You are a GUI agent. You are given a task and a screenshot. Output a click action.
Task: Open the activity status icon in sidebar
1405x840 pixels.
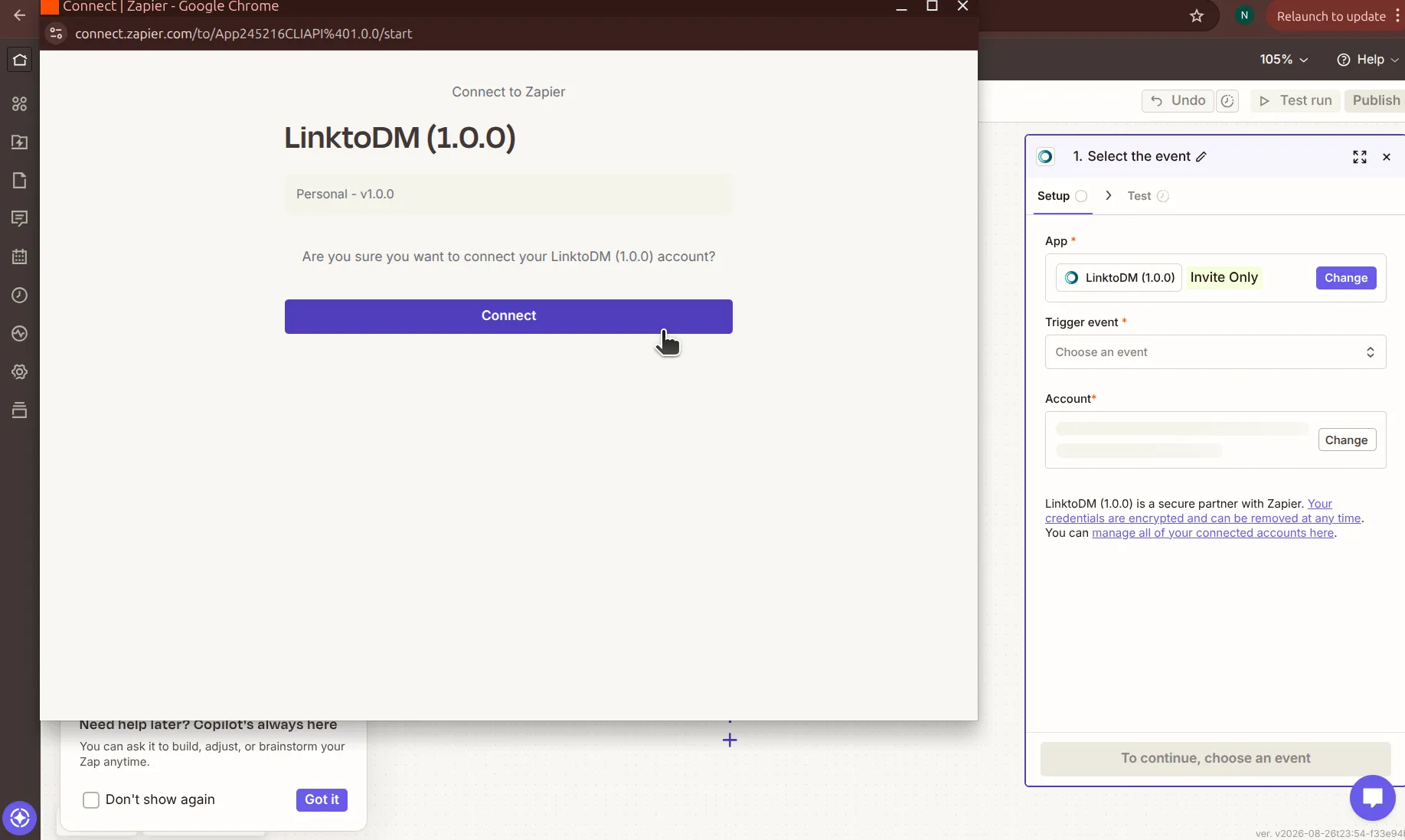pos(20,333)
